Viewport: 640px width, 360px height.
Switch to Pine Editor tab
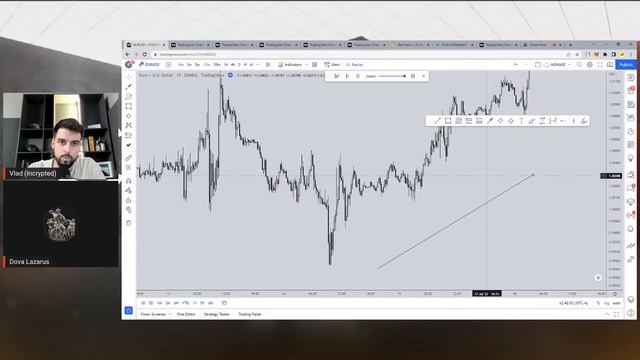point(186,314)
